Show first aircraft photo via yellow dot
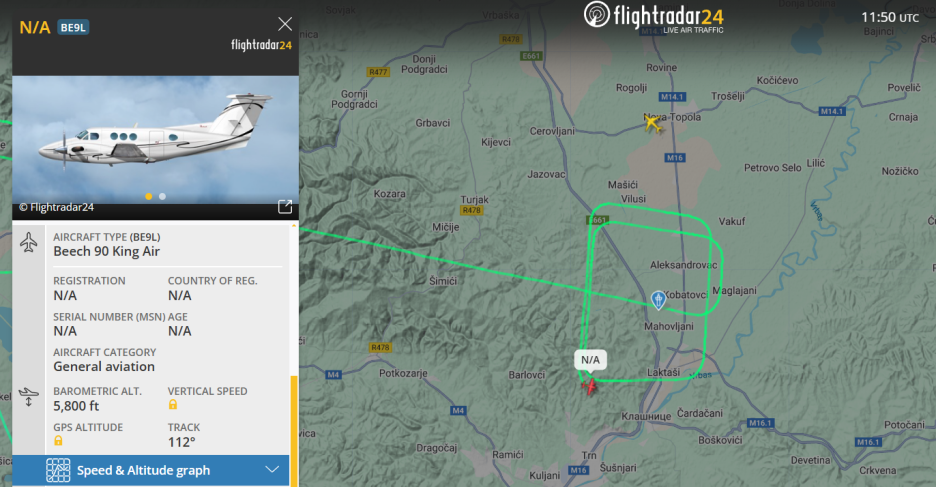The image size is (936, 487). (149, 196)
